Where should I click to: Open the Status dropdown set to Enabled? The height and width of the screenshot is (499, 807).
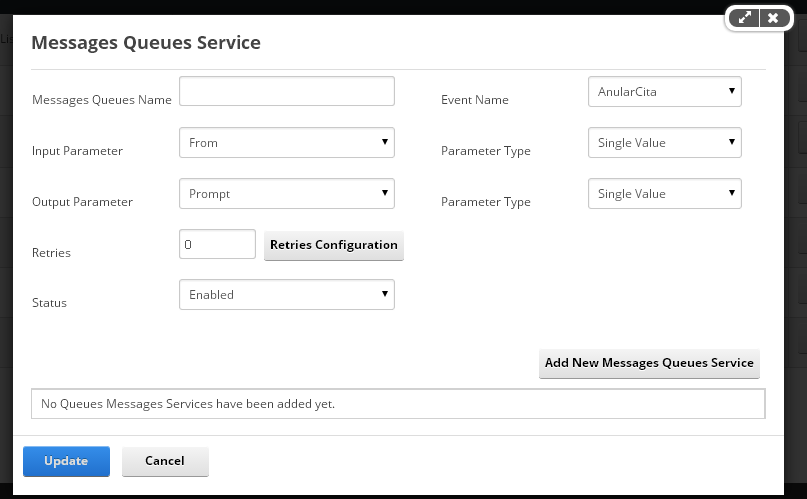point(287,294)
